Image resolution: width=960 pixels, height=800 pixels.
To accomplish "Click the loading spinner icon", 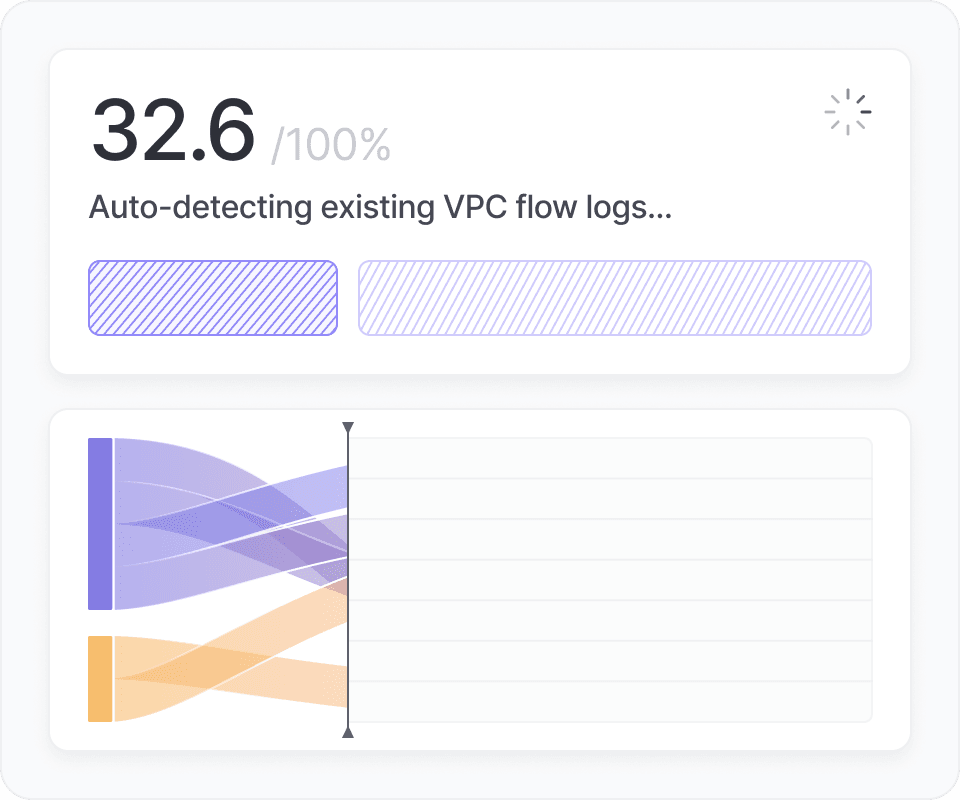I will [x=847, y=112].
